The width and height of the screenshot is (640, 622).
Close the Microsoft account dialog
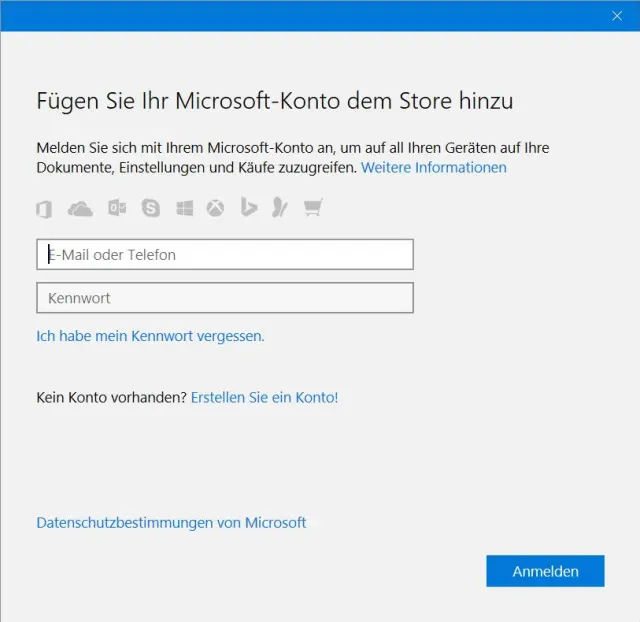click(x=617, y=15)
